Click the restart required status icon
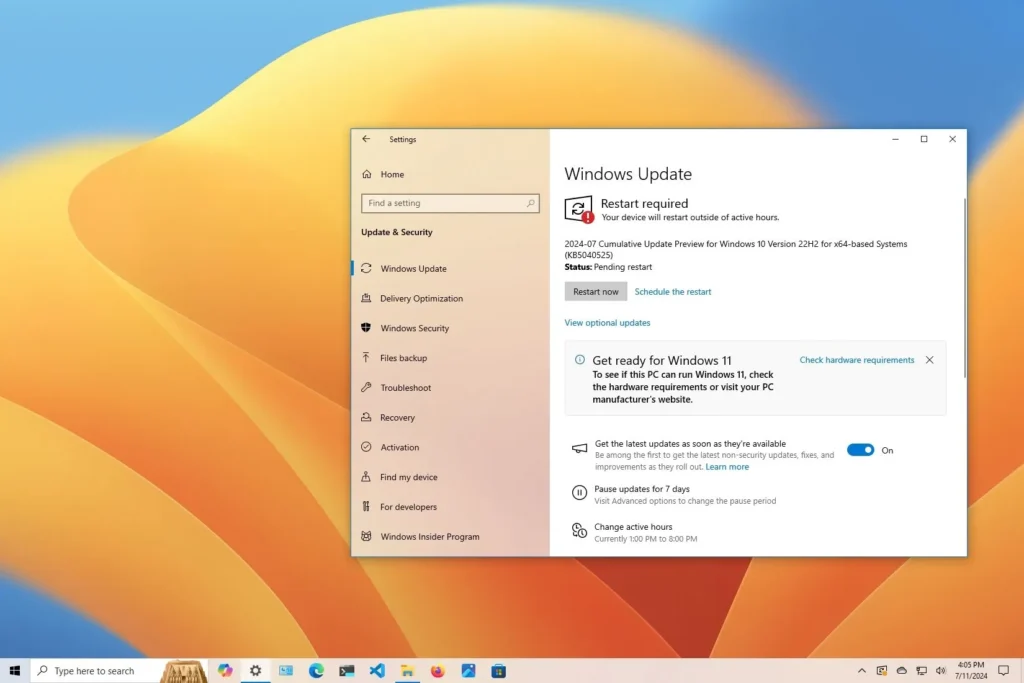The image size is (1024, 683). (579, 210)
